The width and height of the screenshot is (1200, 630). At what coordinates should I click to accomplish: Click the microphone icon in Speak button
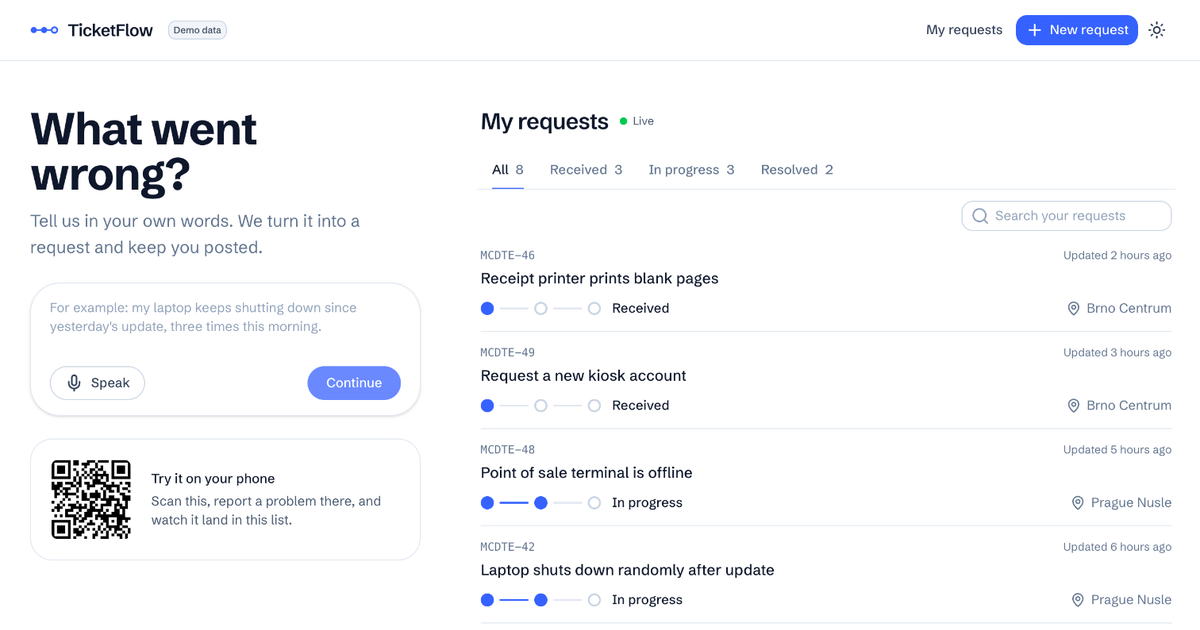74,383
